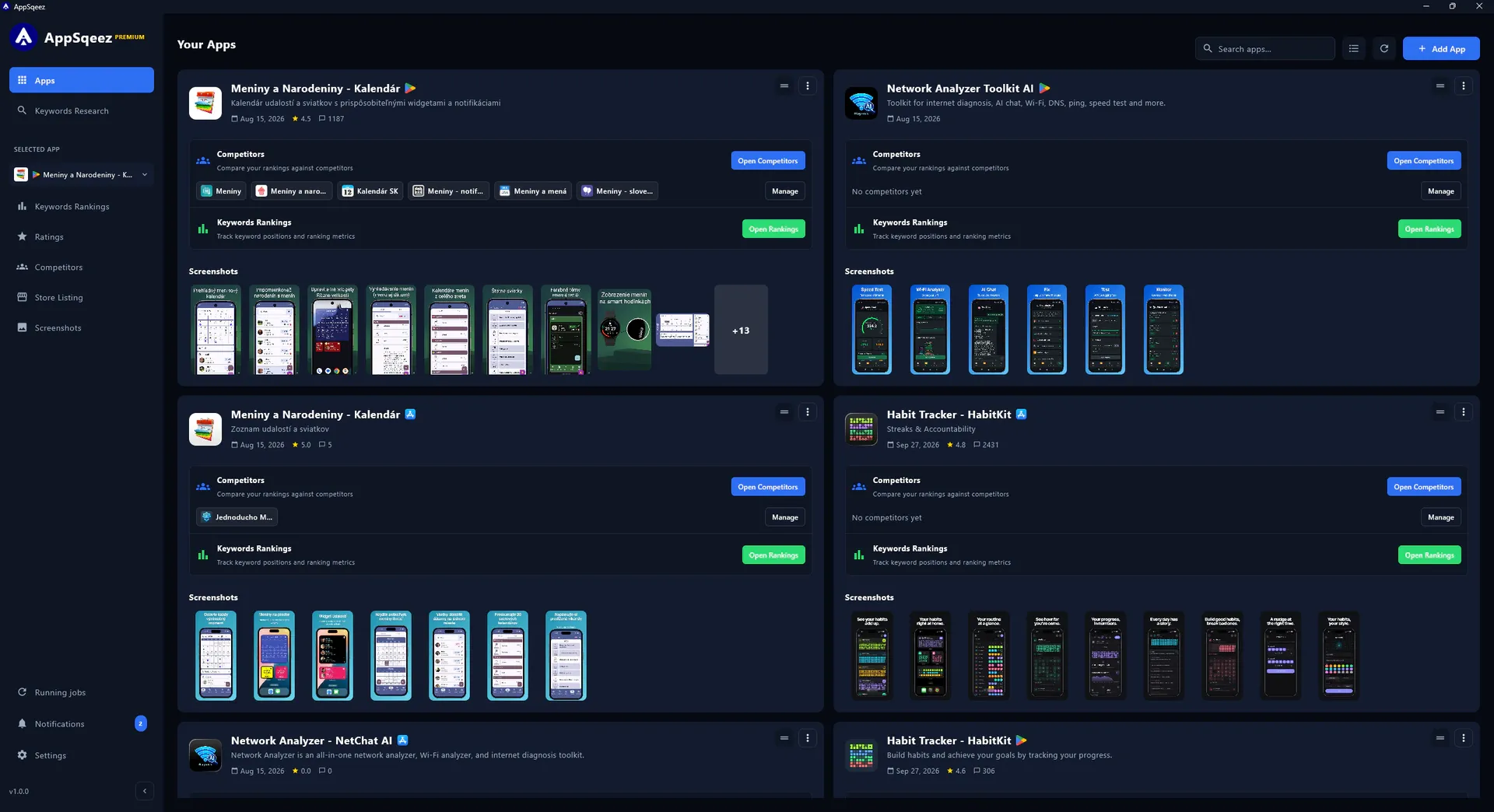Open more options for bottom Habit Tracker Google Play card
The image size is (1494, 812).
1464,738
